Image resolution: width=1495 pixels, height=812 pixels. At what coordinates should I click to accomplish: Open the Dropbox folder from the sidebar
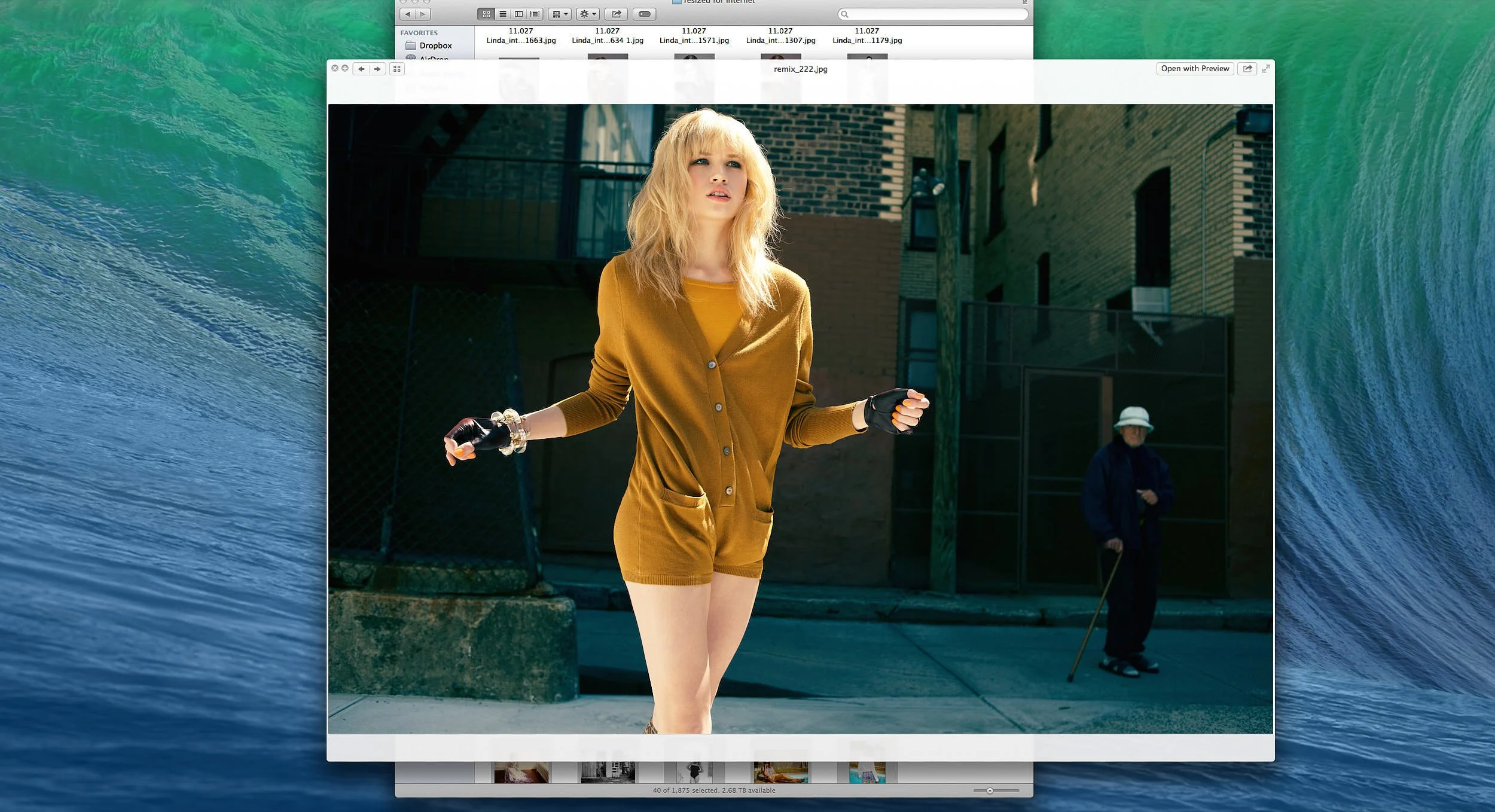[436, 45]
